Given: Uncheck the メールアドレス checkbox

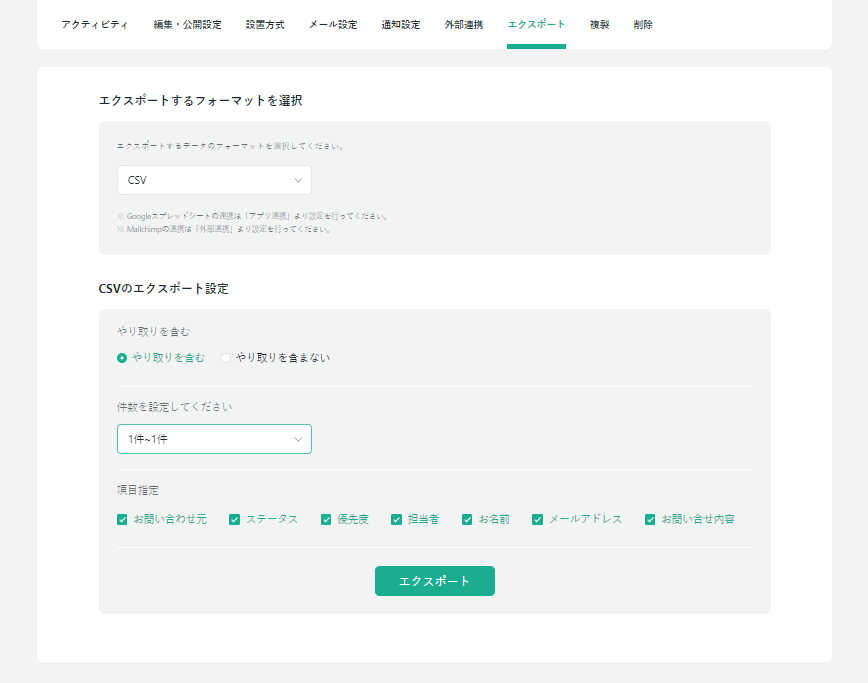Looking at the screenshot, I should click(x=538, y=519).
